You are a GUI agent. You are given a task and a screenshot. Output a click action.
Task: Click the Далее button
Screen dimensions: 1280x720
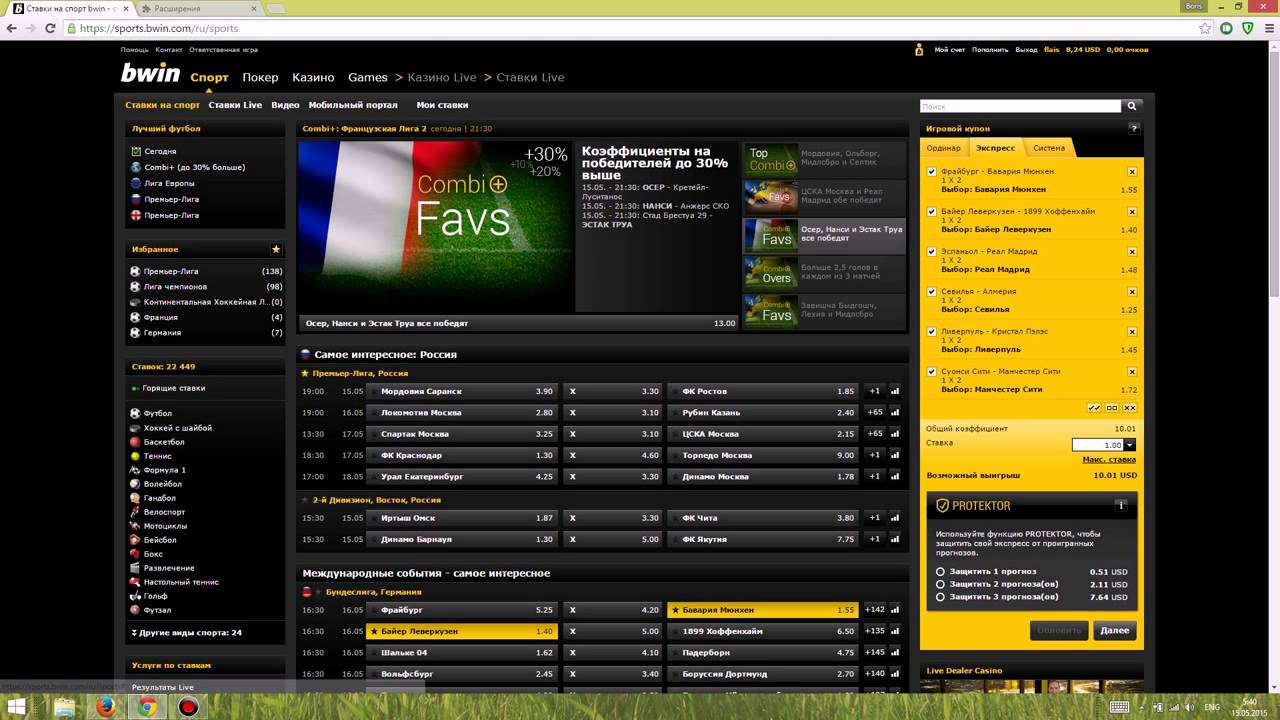(x=1114, y=631)
